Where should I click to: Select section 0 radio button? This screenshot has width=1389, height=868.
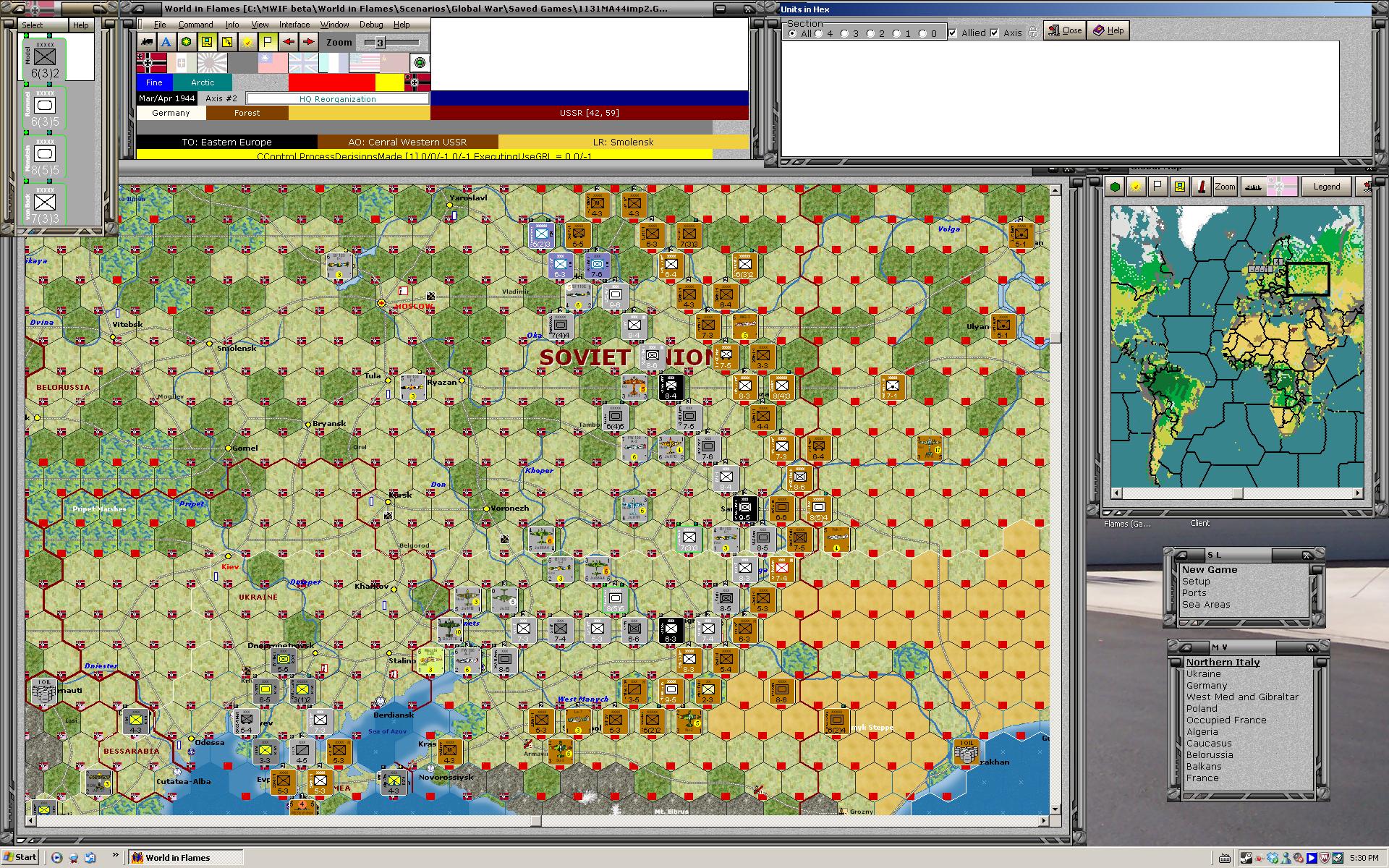click(922, 33)
